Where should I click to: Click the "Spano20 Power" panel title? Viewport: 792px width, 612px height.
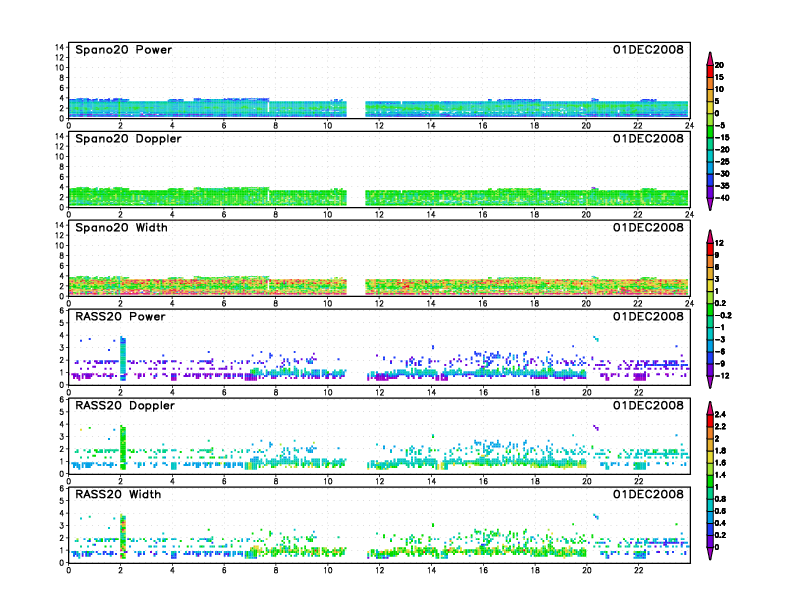coord(123,50)
